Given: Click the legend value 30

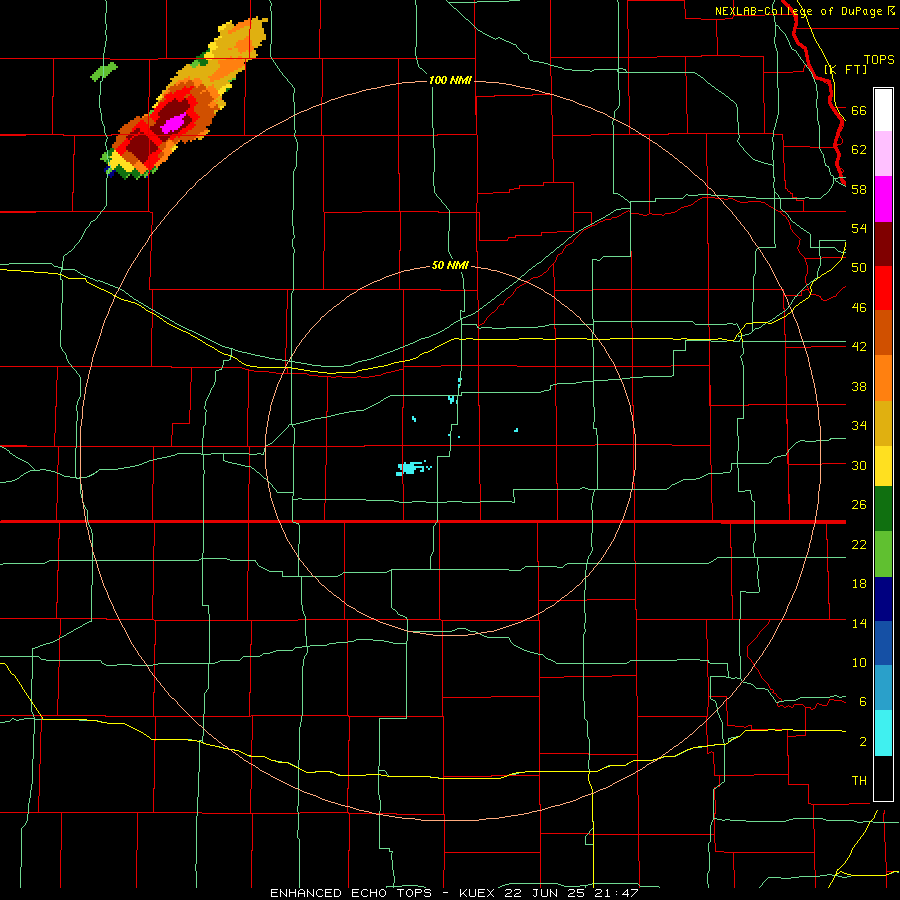Looking at the screenshot, I should (x=859, y=465).
